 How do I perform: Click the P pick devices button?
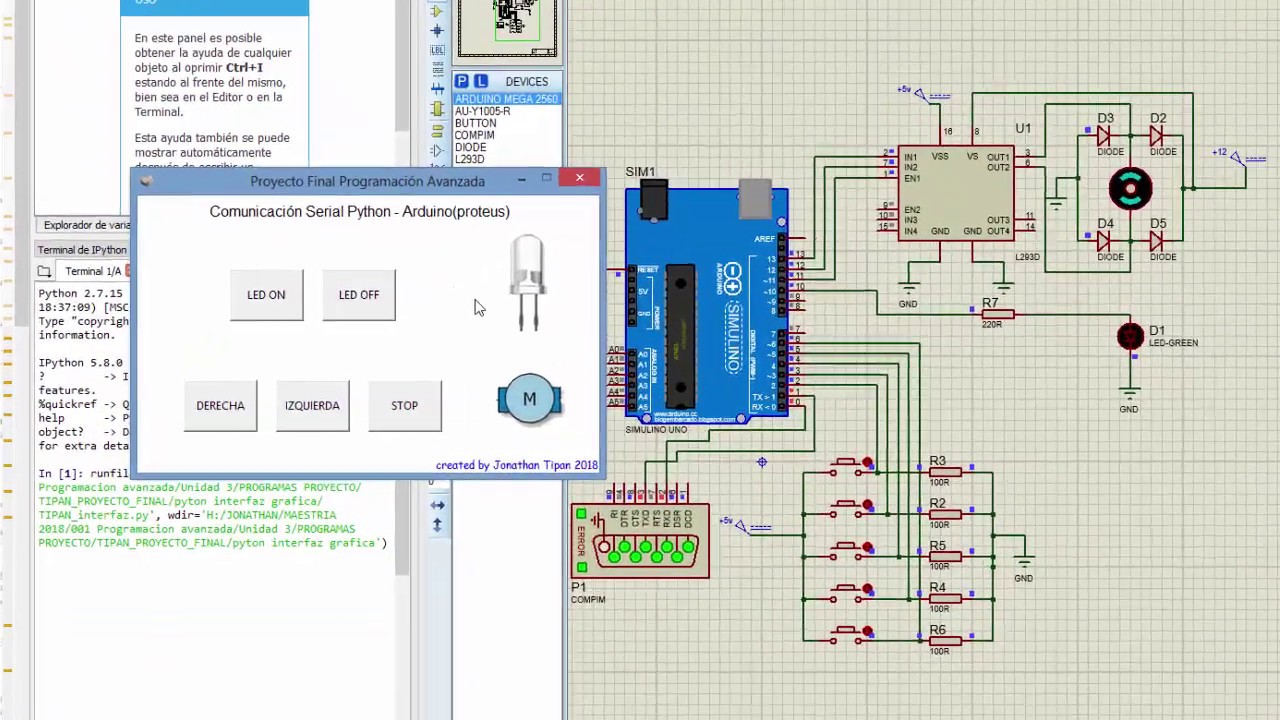point(462,81)
